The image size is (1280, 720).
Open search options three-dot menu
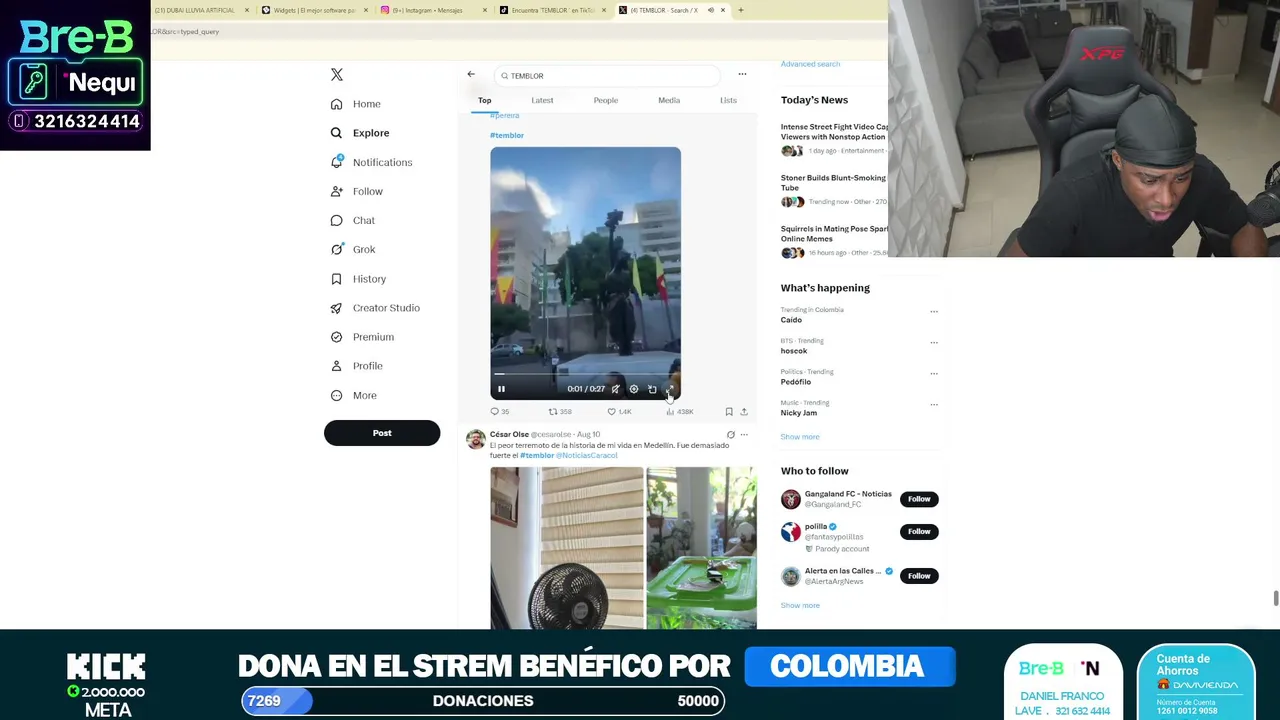point(742,74)
